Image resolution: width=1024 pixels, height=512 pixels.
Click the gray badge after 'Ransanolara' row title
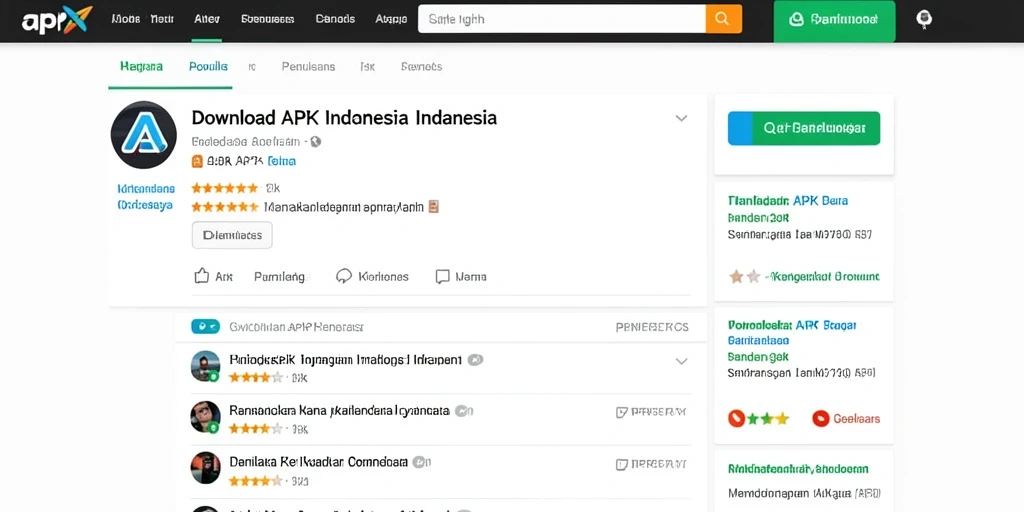click(463, 411)
